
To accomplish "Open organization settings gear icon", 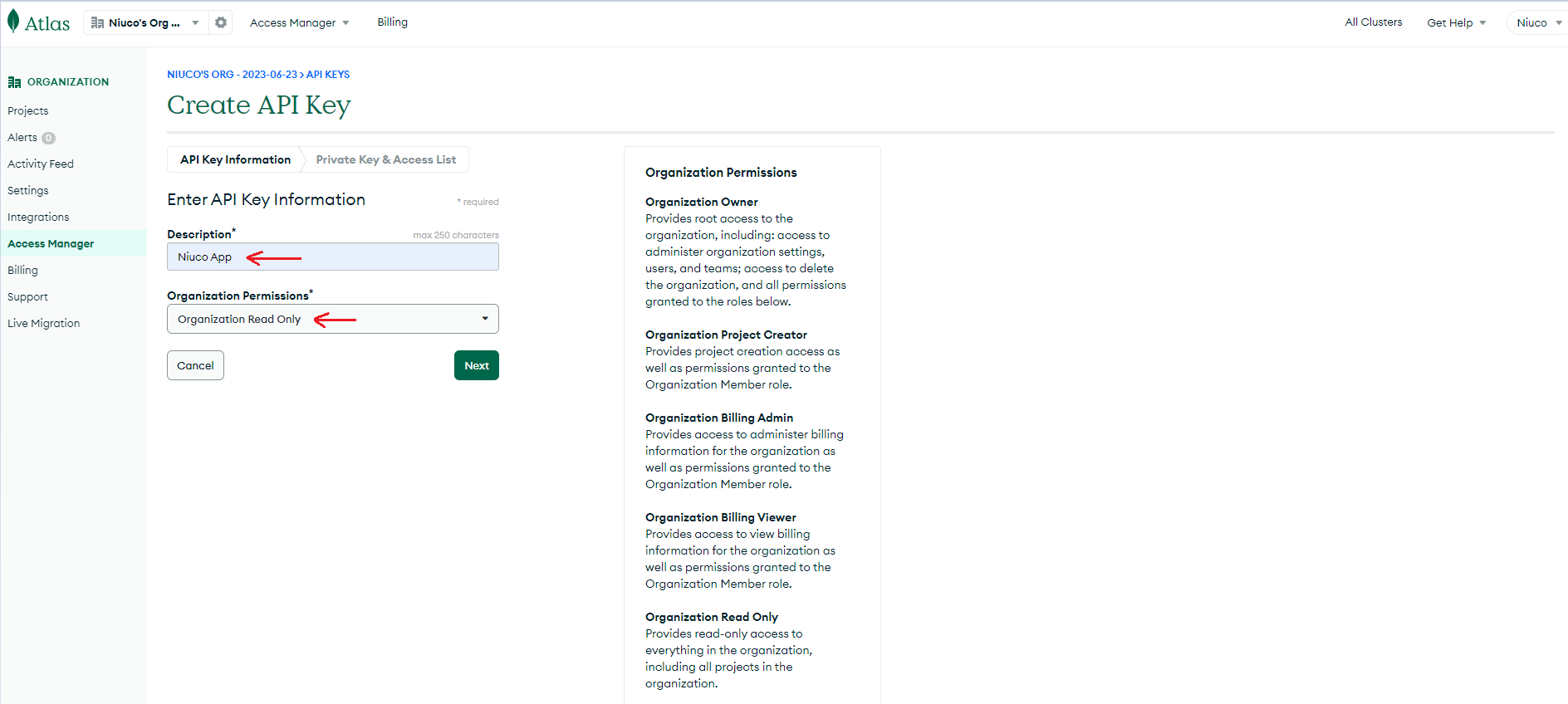I will (220, 22).
